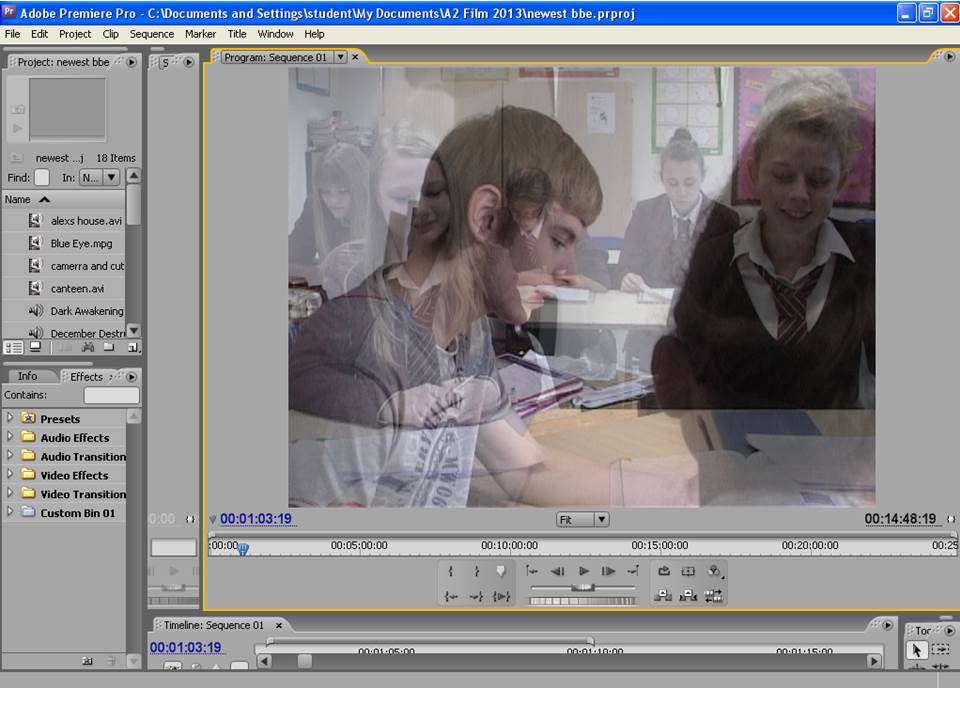
Task: Open the Fit zoom level dropdown
Action: point(582,519)
